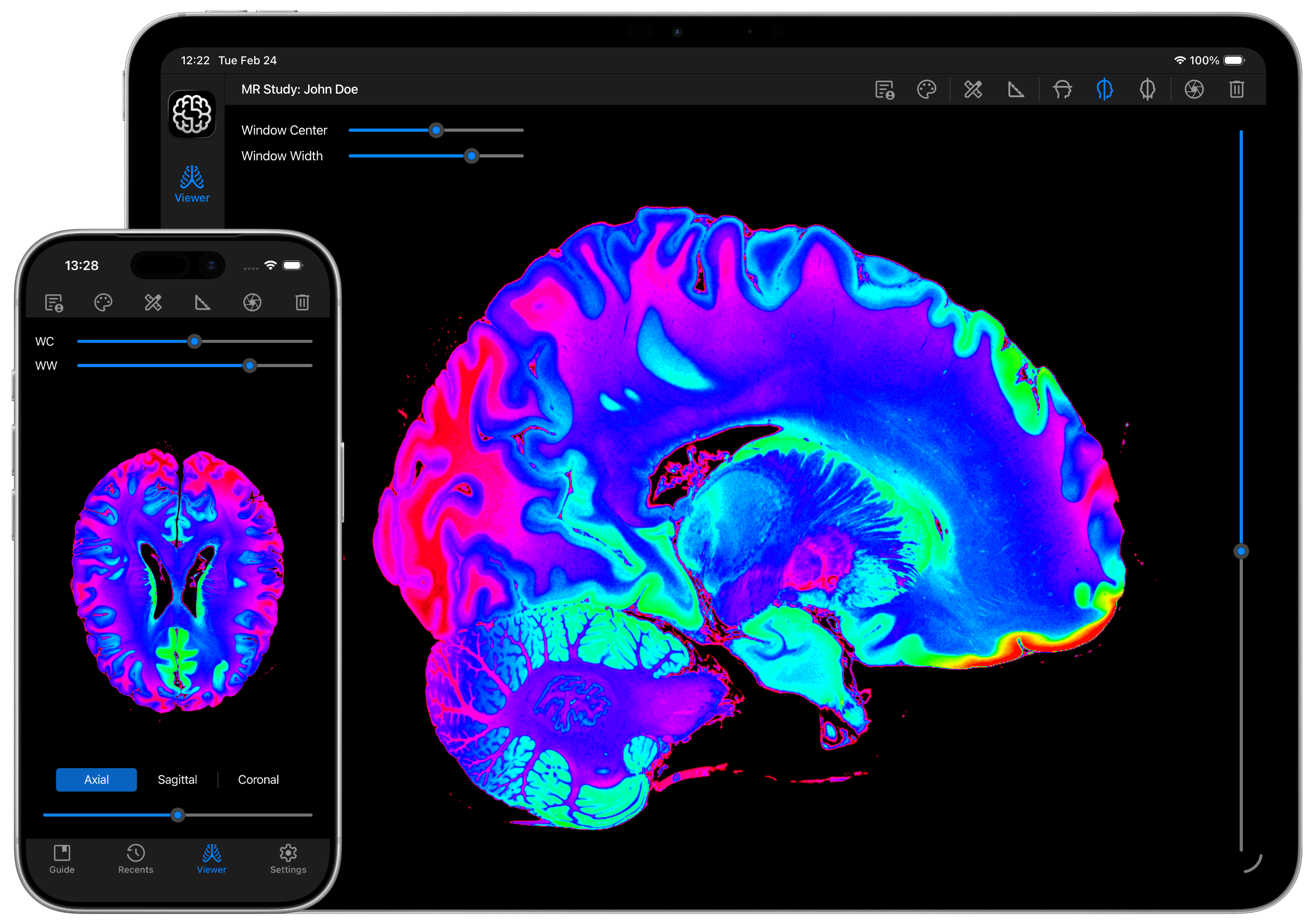Open the palette icon on the iPhone toolbar
Viewport: 1316px width, 924px height.
pos(104,302)
